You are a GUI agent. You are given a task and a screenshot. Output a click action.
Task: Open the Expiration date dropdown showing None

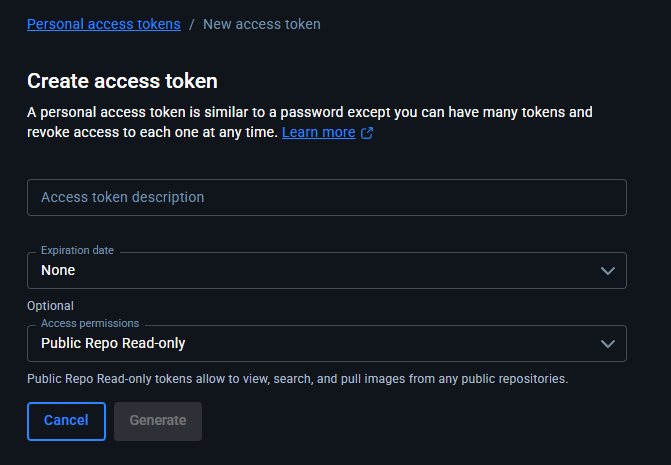(326, 270)
